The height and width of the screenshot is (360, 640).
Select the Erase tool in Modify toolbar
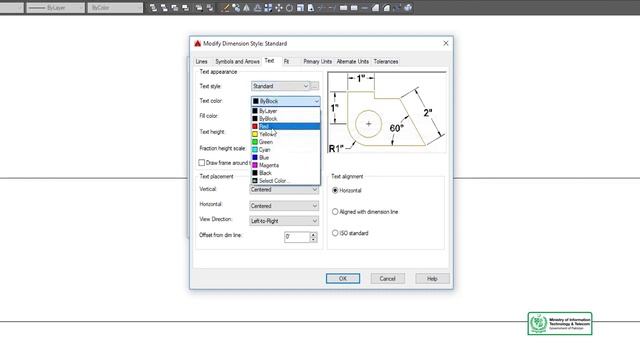pos(225,8)
